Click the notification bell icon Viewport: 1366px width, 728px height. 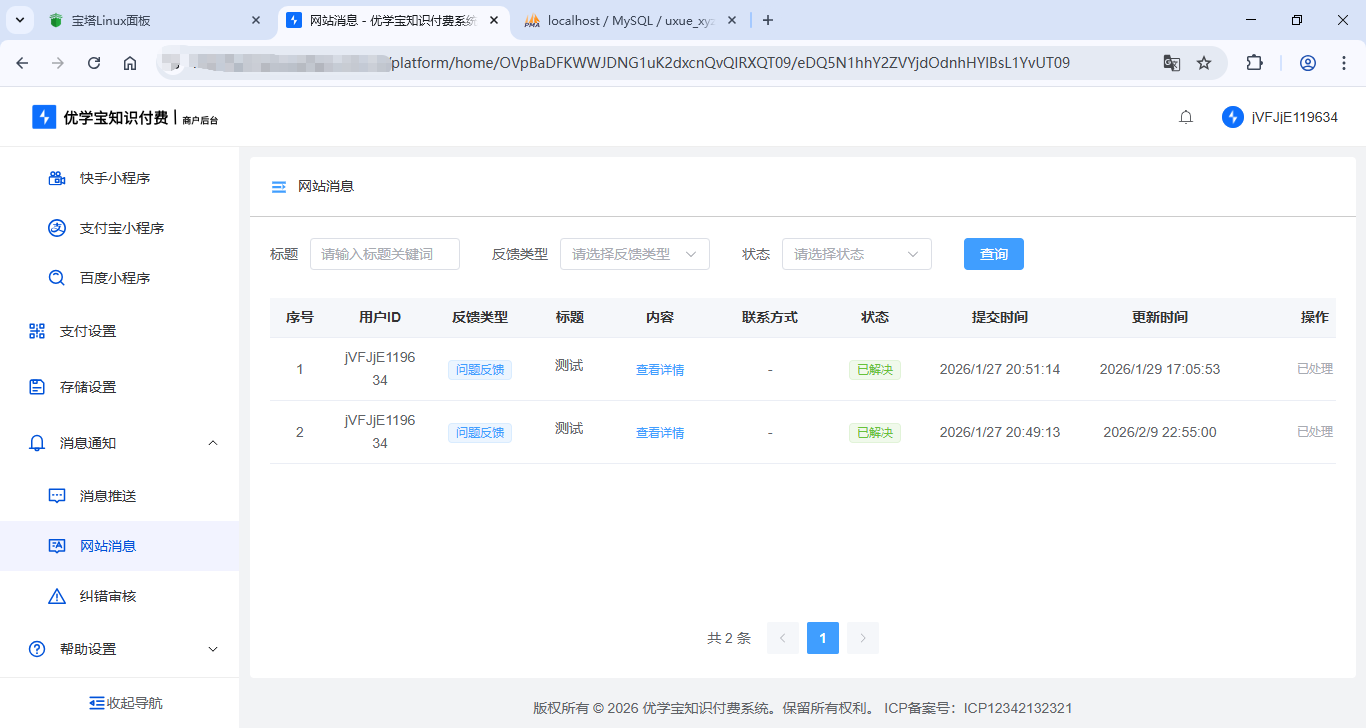[1186, 117]
